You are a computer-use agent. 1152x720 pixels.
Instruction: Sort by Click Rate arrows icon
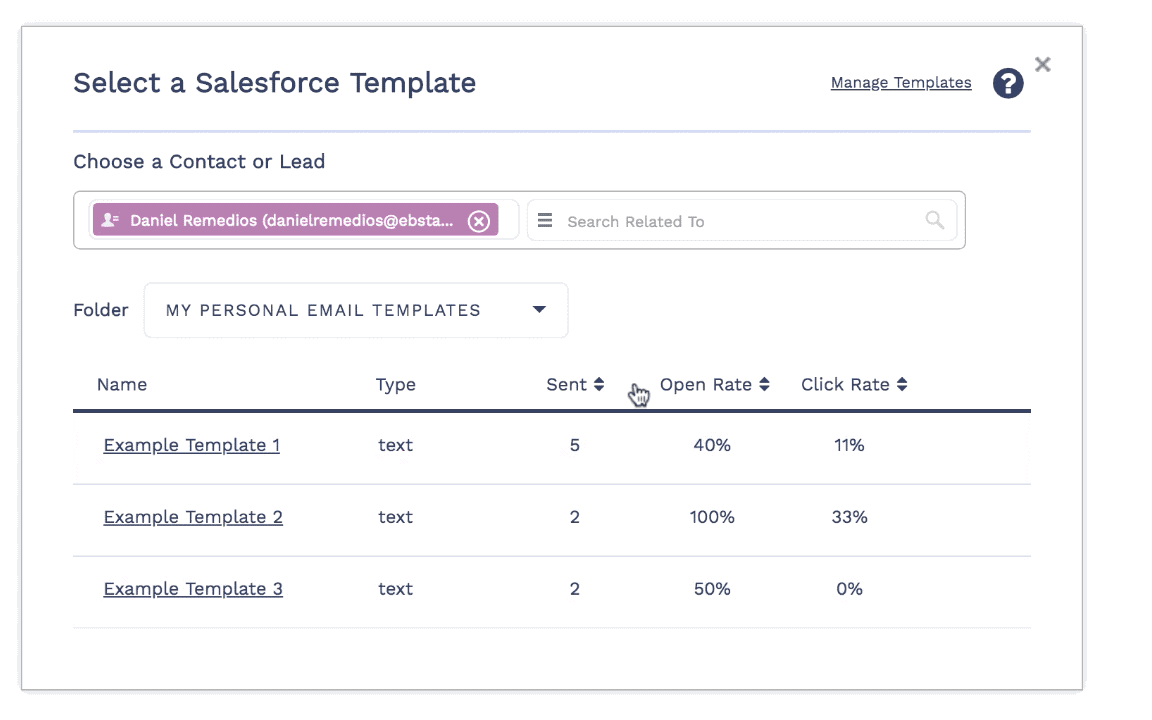902,385
